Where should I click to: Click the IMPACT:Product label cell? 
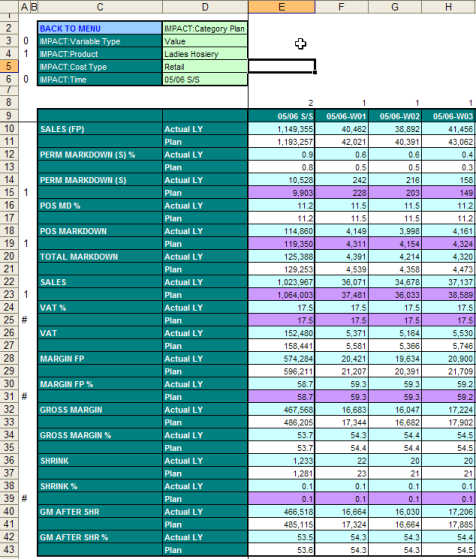100,54
